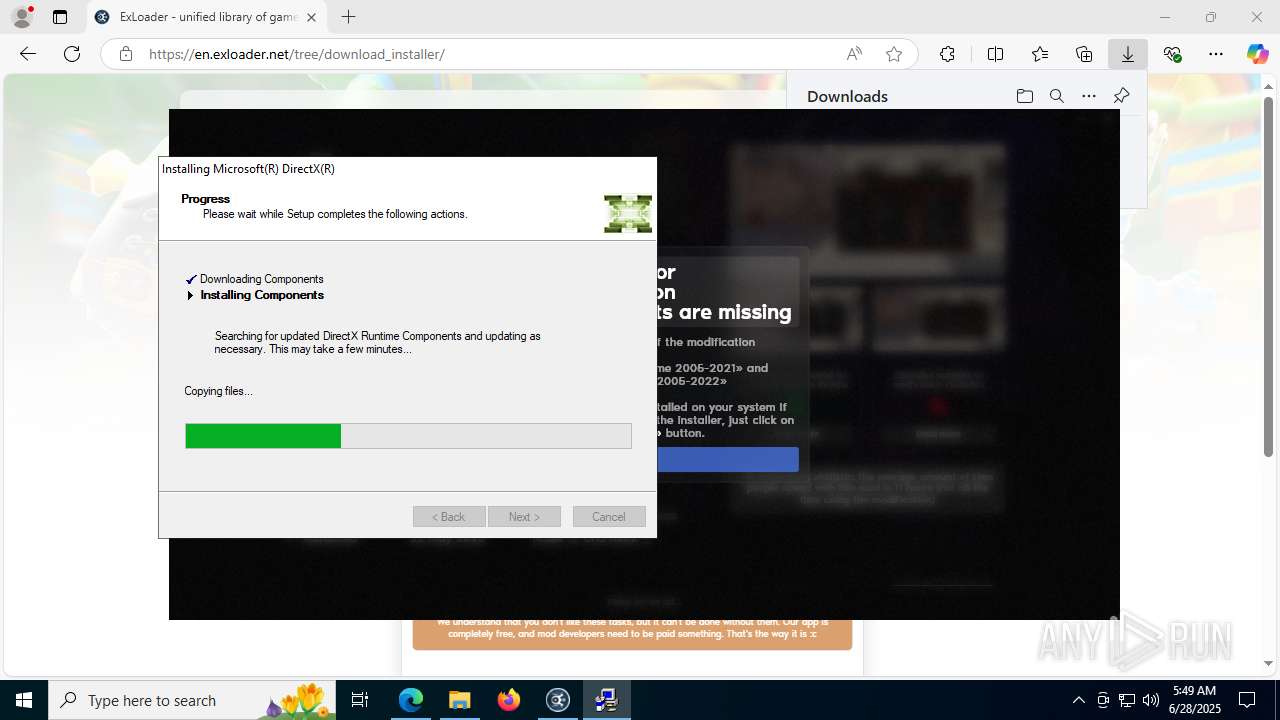View site information lock icon
Screen dimensions: 1280x720
coord(126,54)
